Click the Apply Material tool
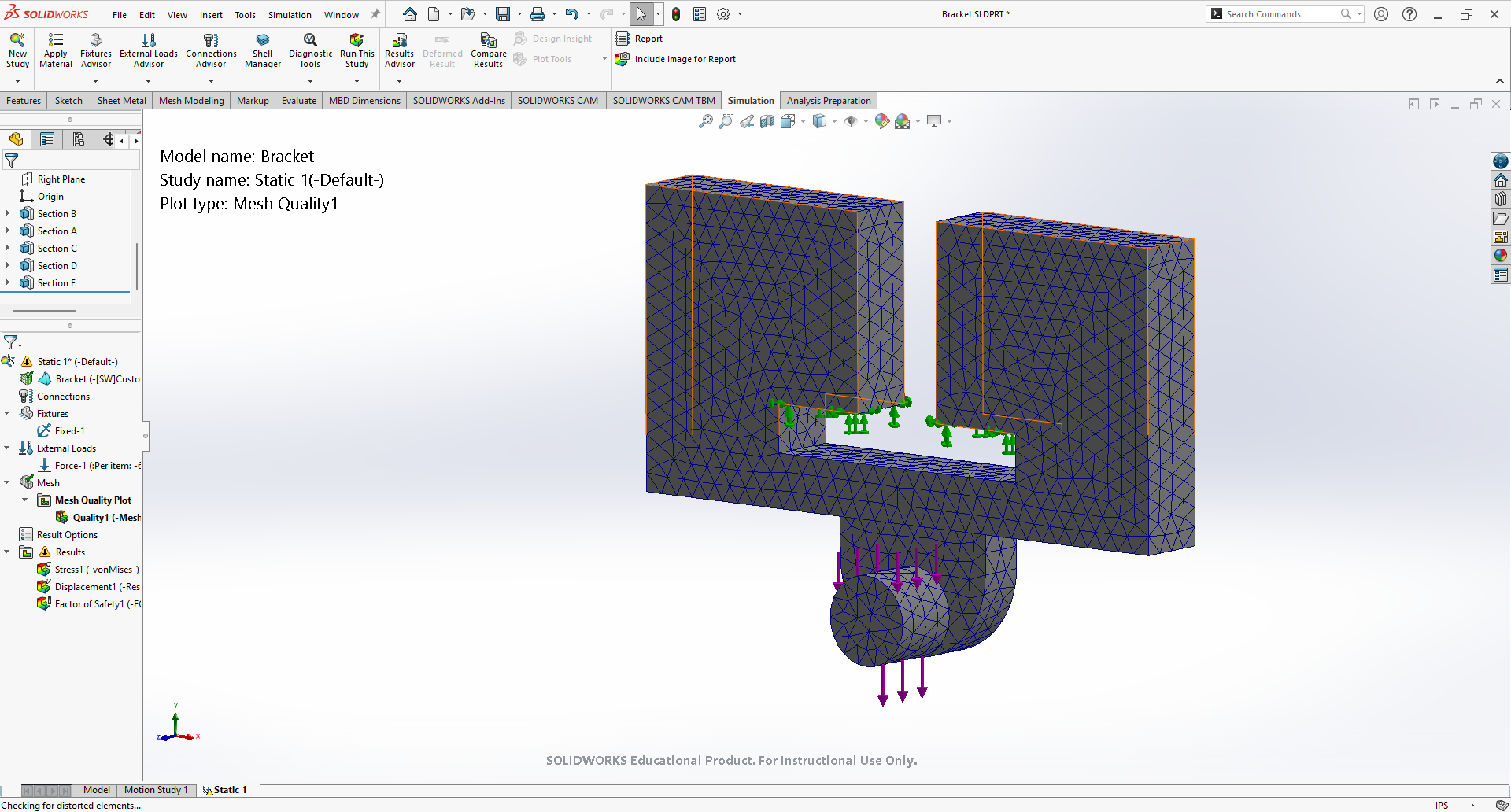The height and width of the screenshot is (812, 1511). (x=56, y=50)
